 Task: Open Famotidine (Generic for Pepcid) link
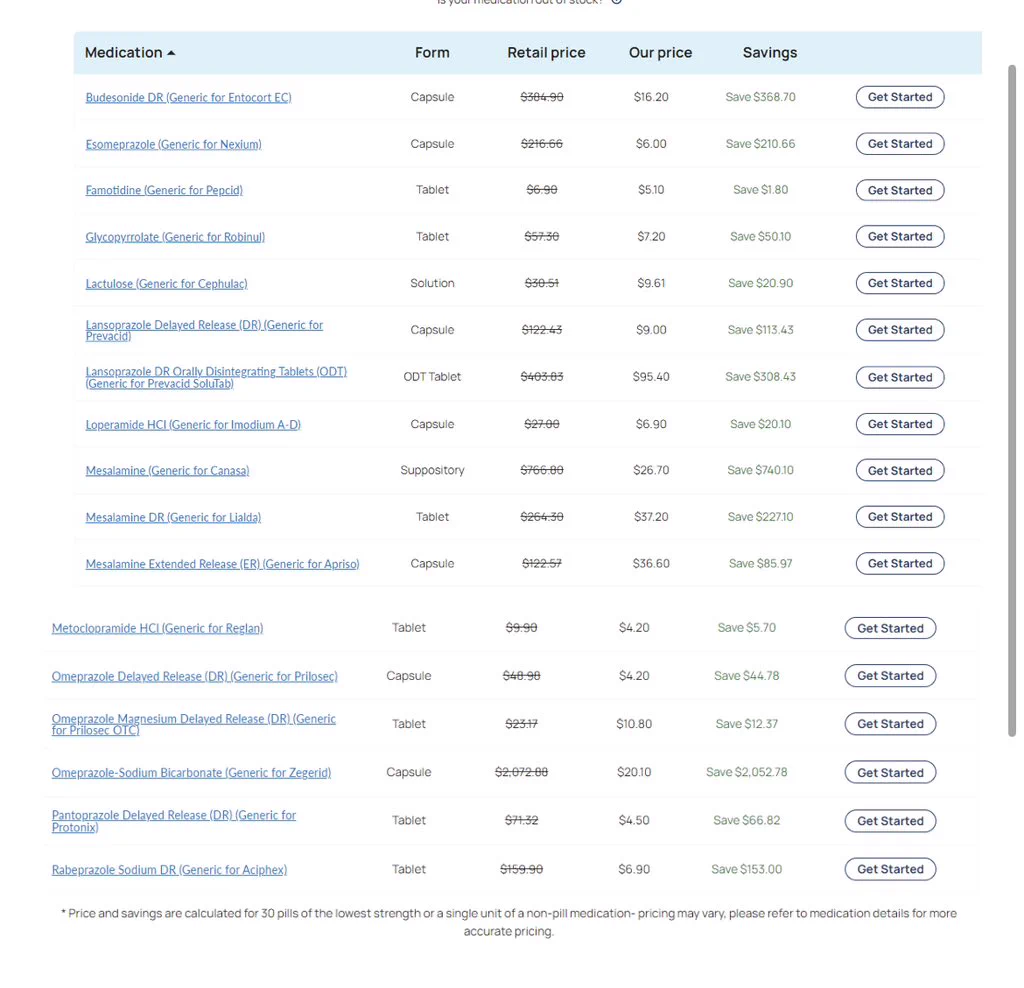[x=164, y=190]
